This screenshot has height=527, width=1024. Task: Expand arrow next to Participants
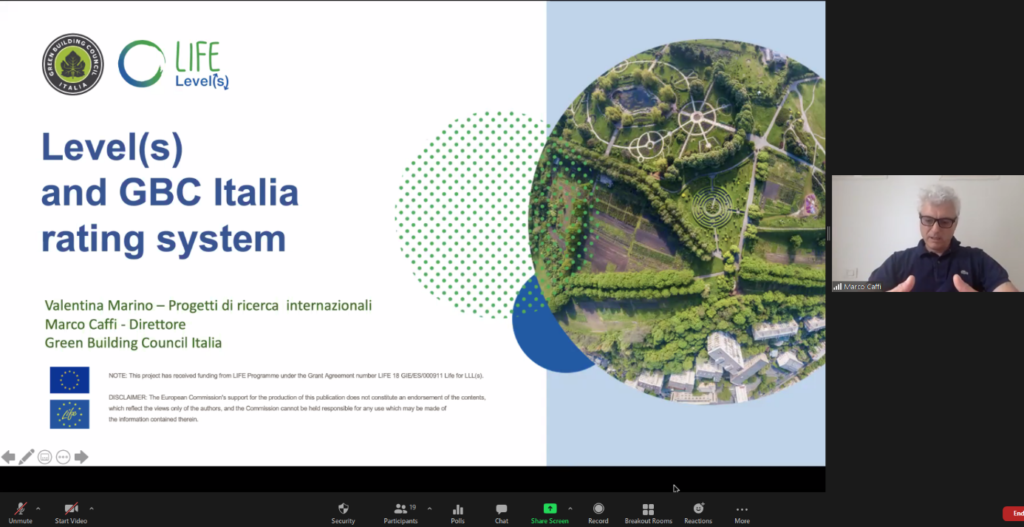(429, 508)
